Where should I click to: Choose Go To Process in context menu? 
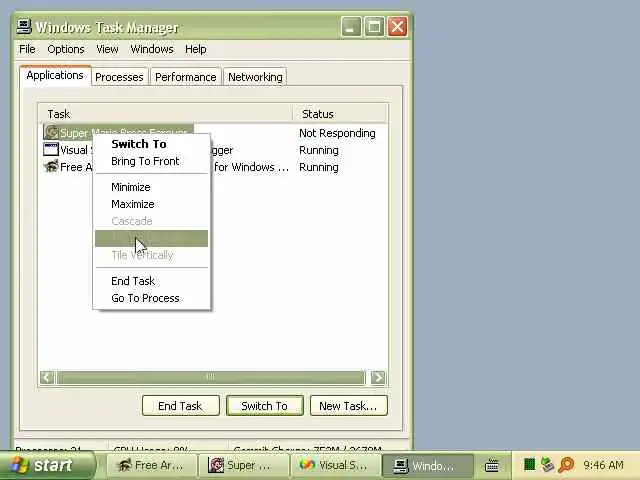(x=151, y=298)
